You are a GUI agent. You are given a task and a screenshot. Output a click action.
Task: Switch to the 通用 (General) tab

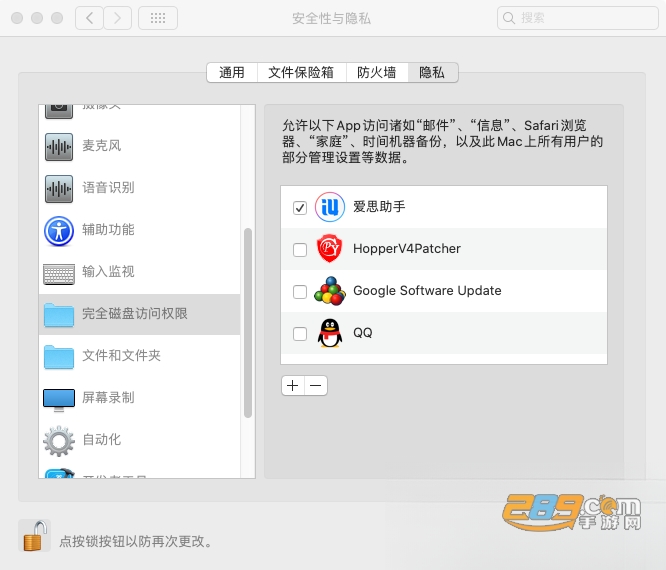(x=232, y=73)
